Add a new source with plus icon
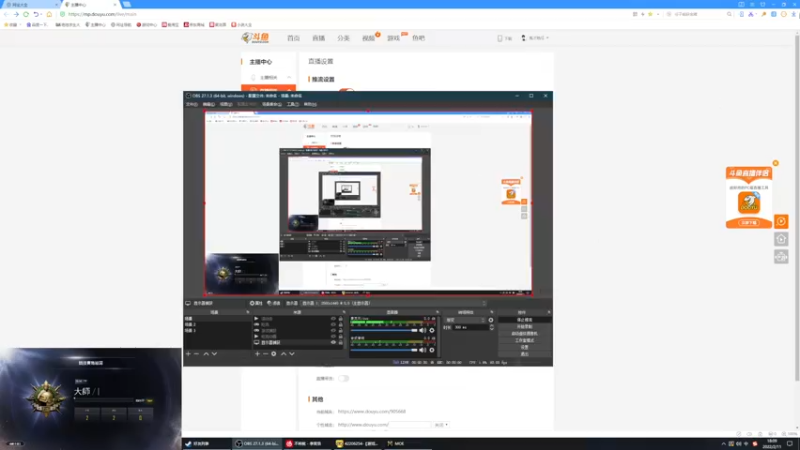Viewport: 800px width, 450px height. (257, 354)
